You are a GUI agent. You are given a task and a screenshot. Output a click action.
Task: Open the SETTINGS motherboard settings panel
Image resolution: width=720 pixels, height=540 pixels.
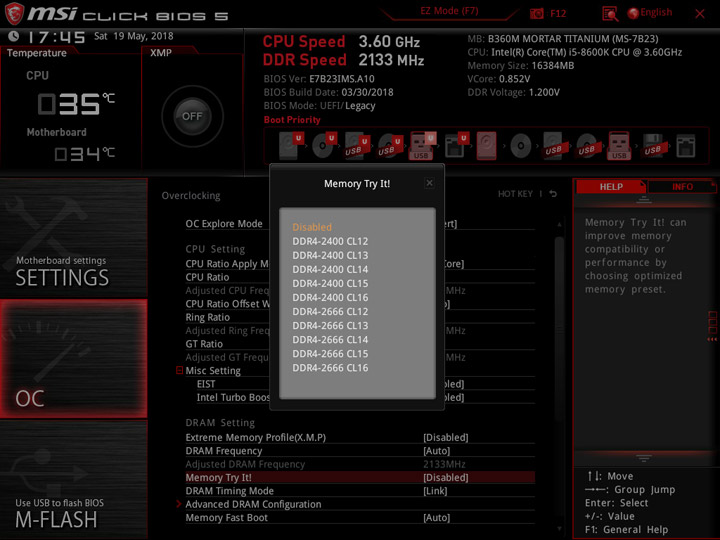(x=73, y=238)
